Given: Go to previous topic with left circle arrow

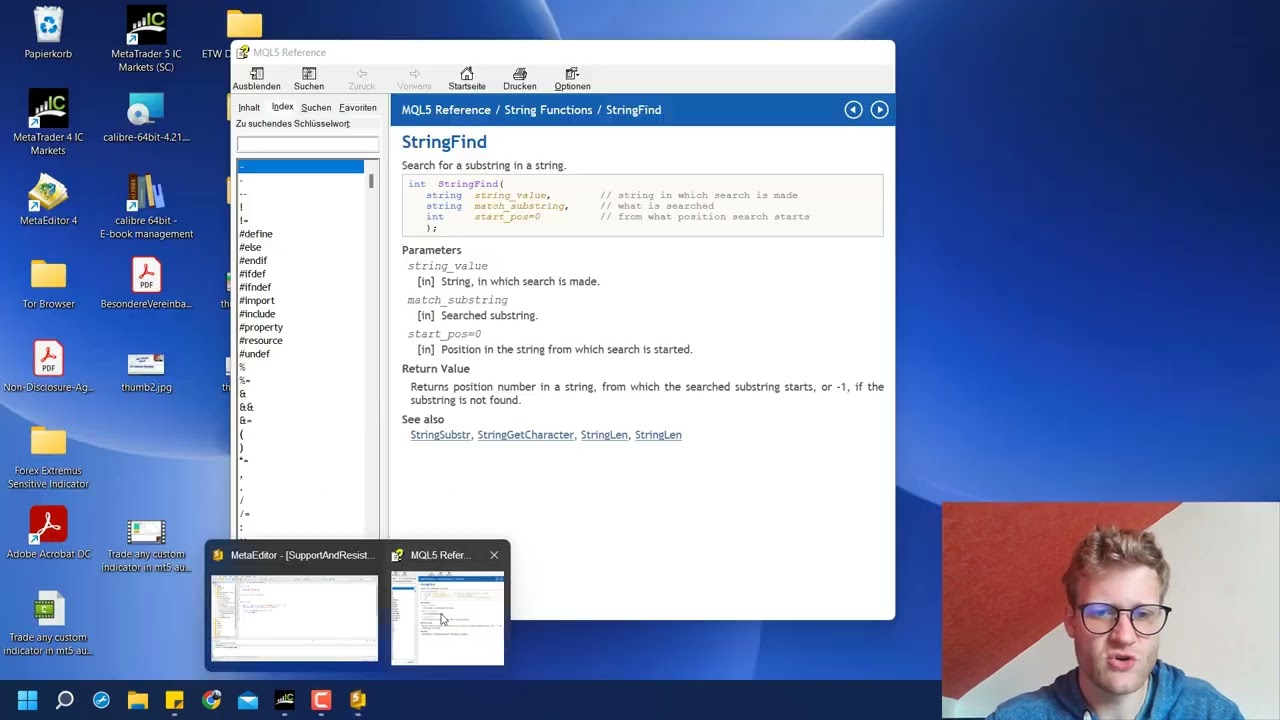Looking at the screenshot, I should (x=853, y=110).
